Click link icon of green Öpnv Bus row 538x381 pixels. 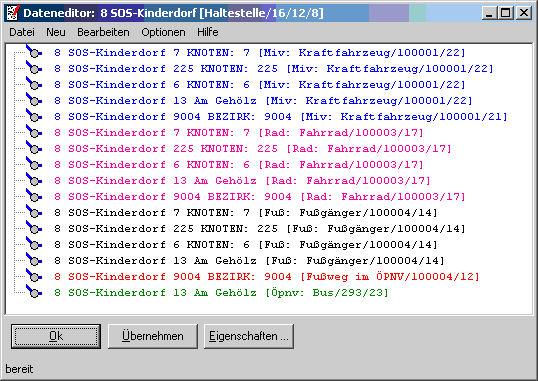[x=34, y=292]
